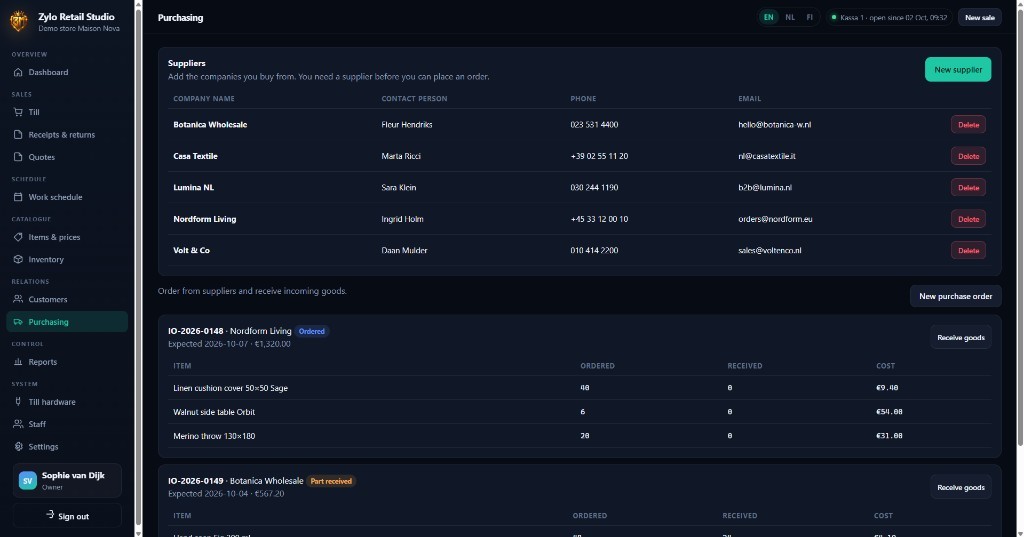This screenshot has width=1024, height=537.
Task: Click the Ordered status badge
Action: coord(312,331)
